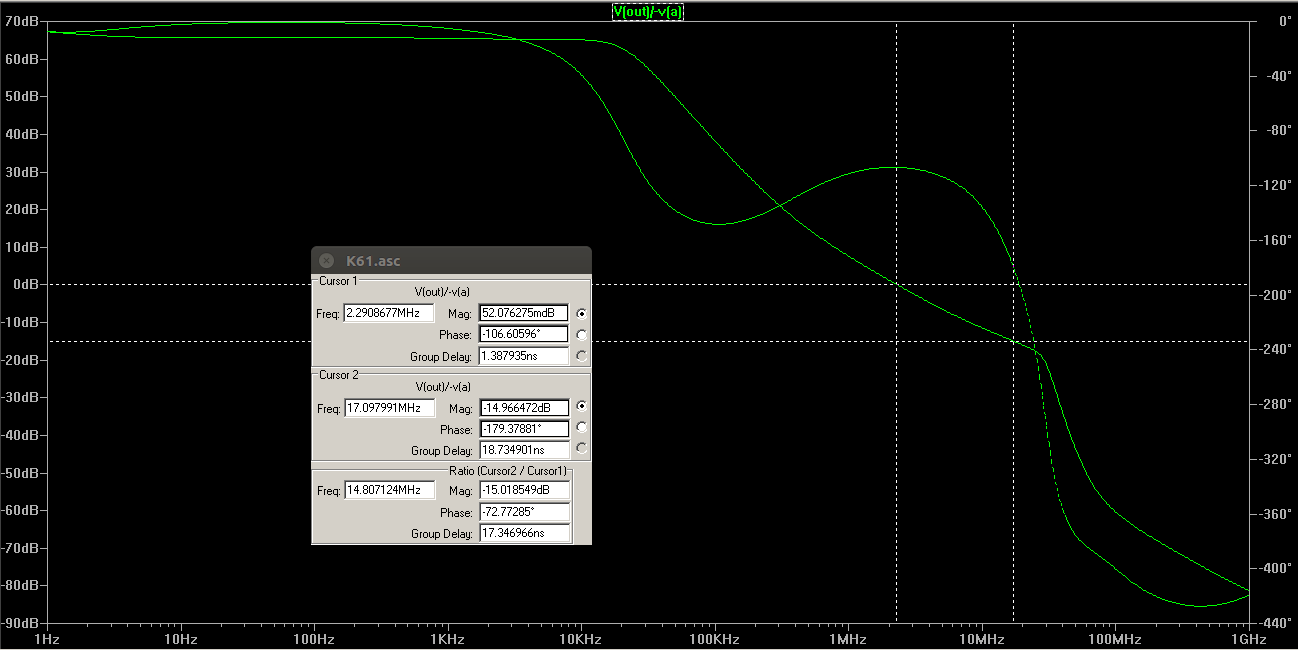Click Cursor 1 Phase field -106.60596°
Screen dimensions: 1298x650
point(524,335)
